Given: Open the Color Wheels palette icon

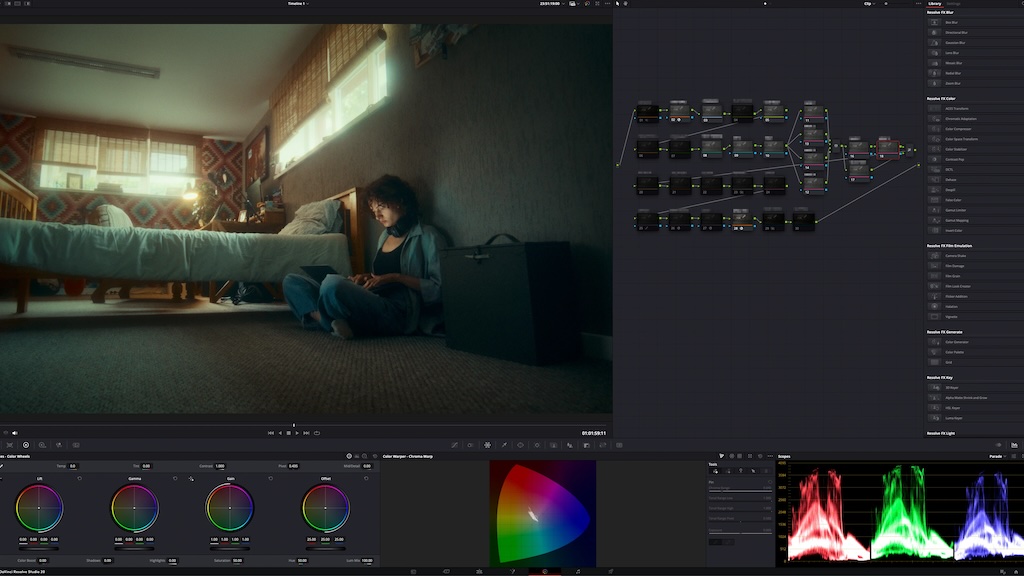Looking at the screenshot, I should tap(26, 445).
